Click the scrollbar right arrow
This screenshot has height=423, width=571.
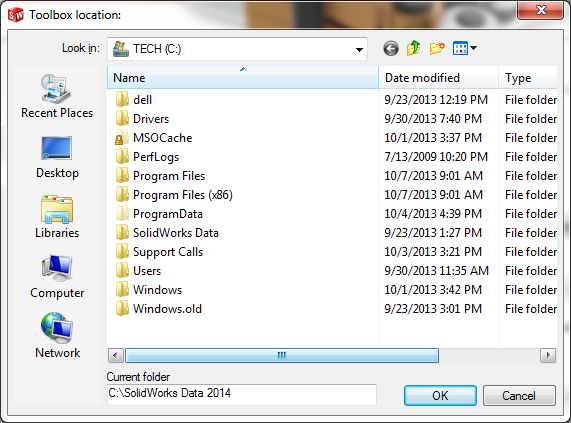coord(548,355)
